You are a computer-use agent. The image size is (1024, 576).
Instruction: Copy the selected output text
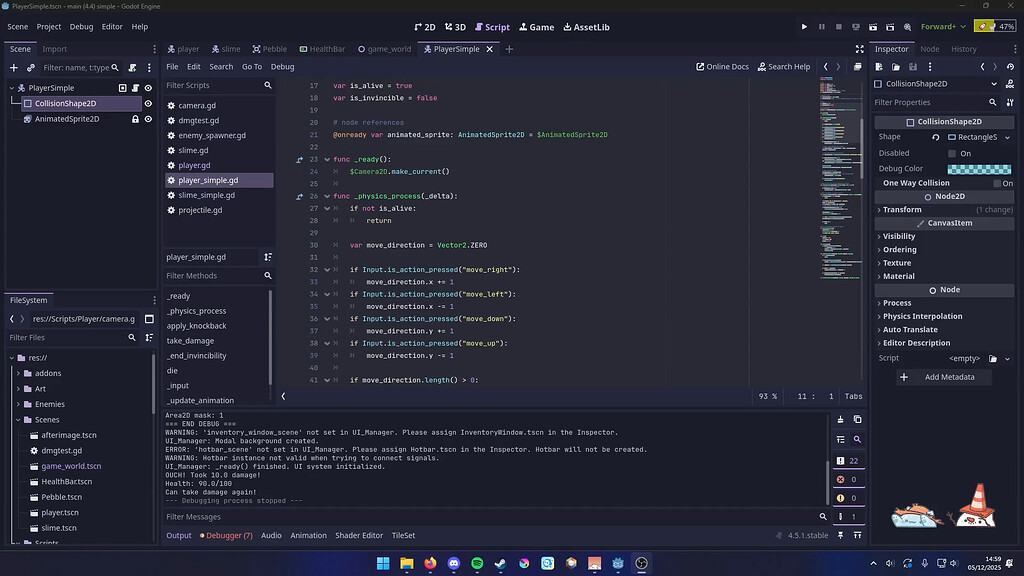pyautogui.click(x=857, y=419)
